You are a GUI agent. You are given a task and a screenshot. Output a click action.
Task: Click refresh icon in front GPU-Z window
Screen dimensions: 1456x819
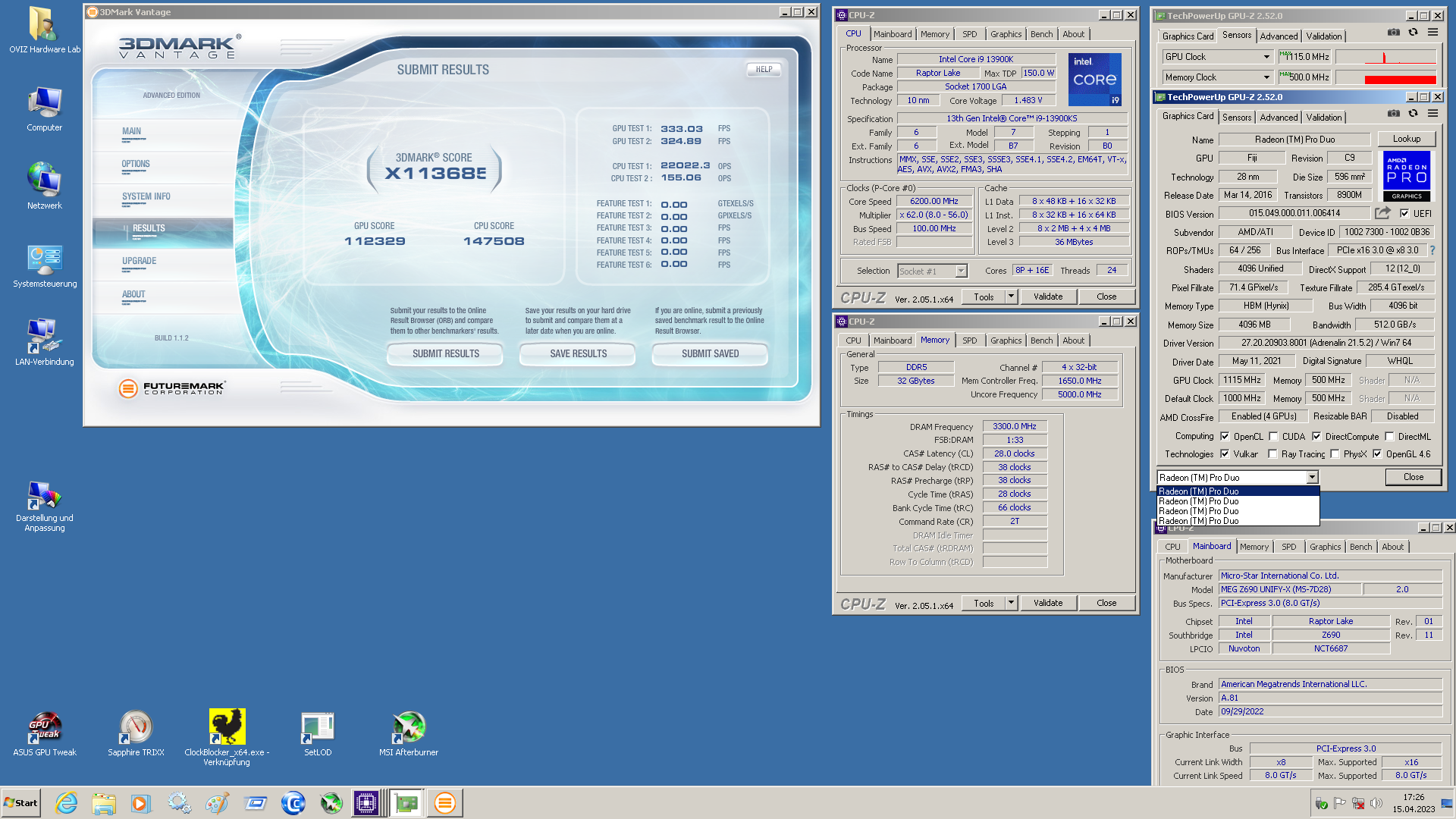pyautogui.click(x=1413, y=113)
